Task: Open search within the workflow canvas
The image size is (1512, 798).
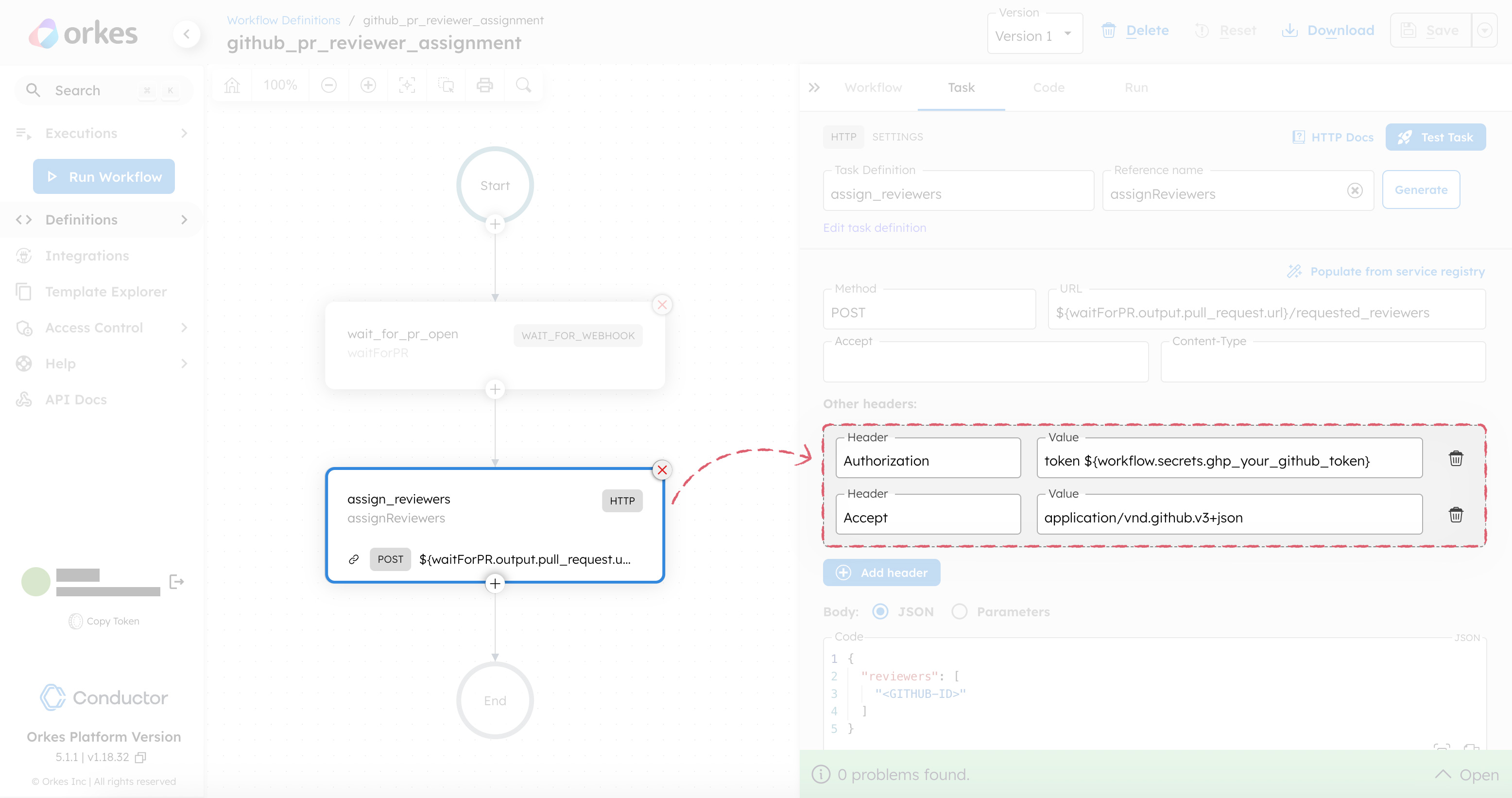Action: click(523, 85)
